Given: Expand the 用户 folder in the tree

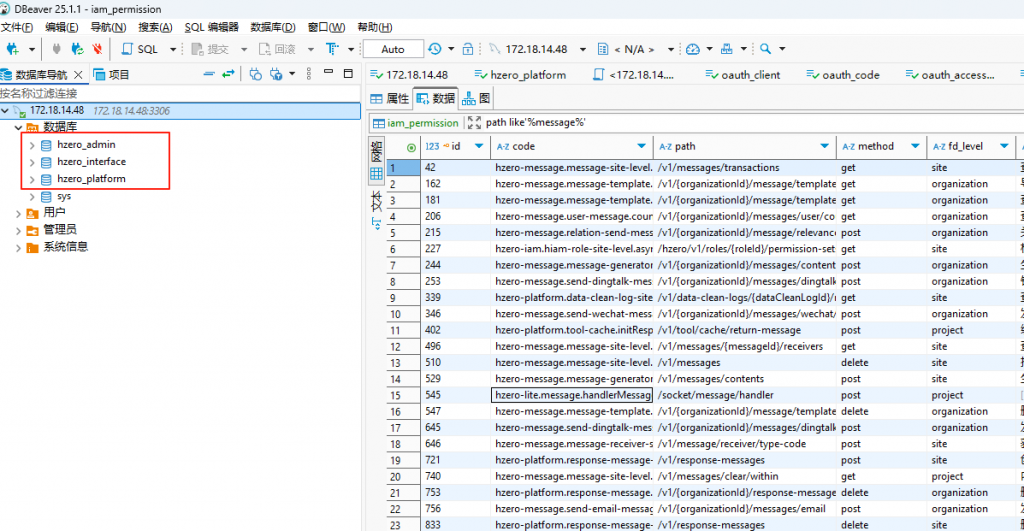Looking at the screenshot, I should pyautogui.click(x=19, y=213).
